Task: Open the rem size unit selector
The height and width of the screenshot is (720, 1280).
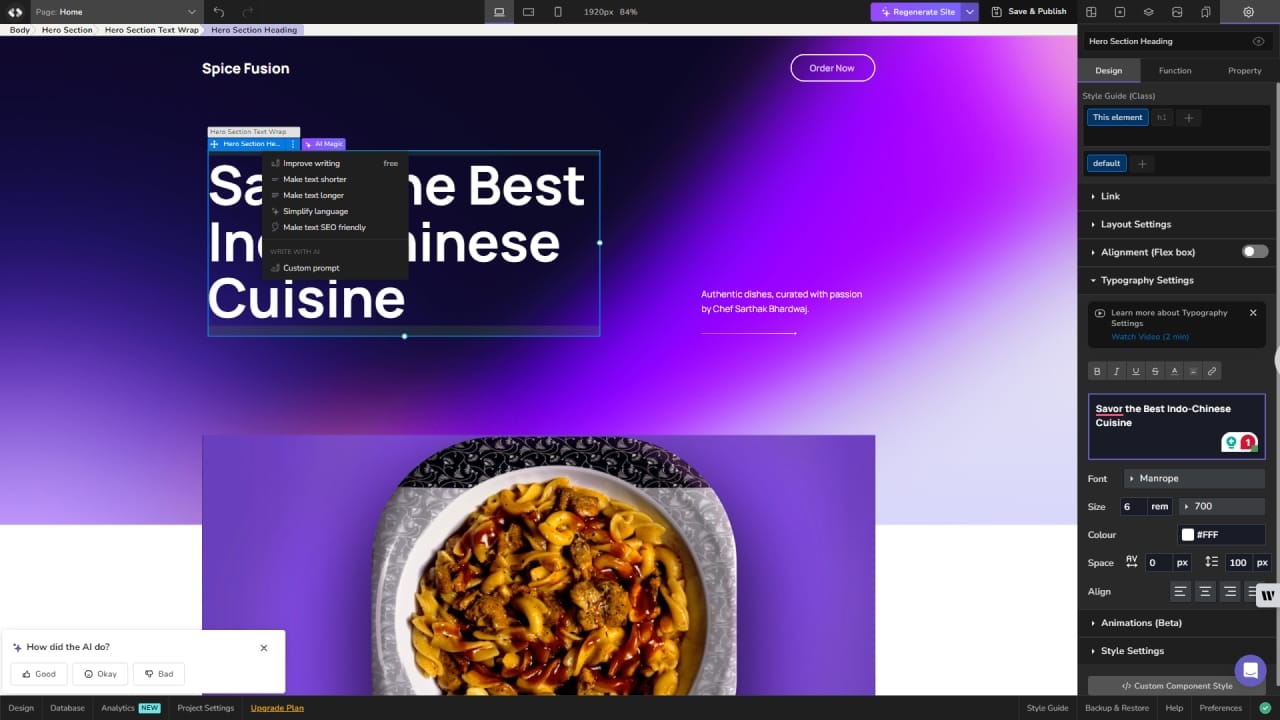Action: (1160, 506)
